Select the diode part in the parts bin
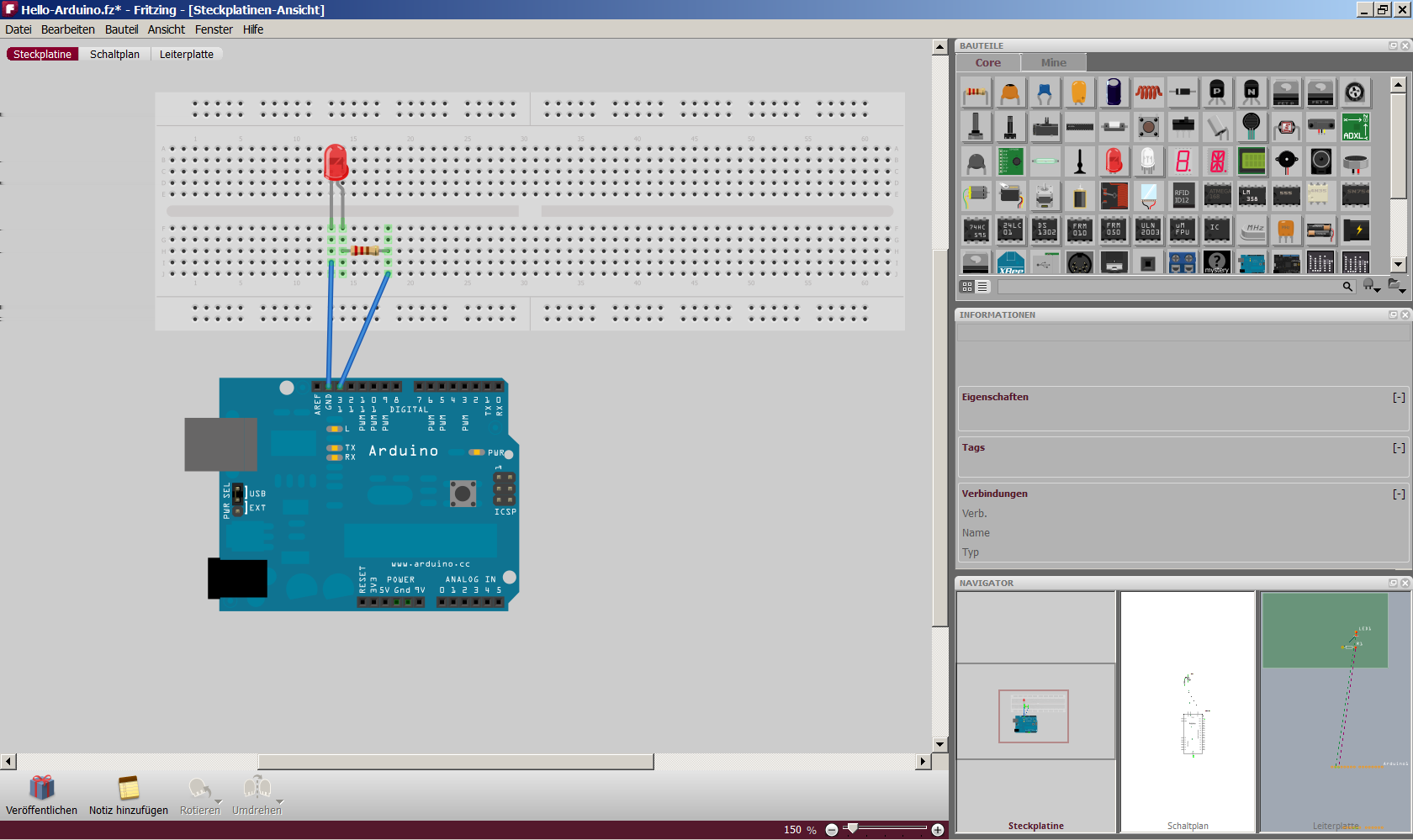The width and height of the screenshot is (1413, 840). click(1183, 92)
